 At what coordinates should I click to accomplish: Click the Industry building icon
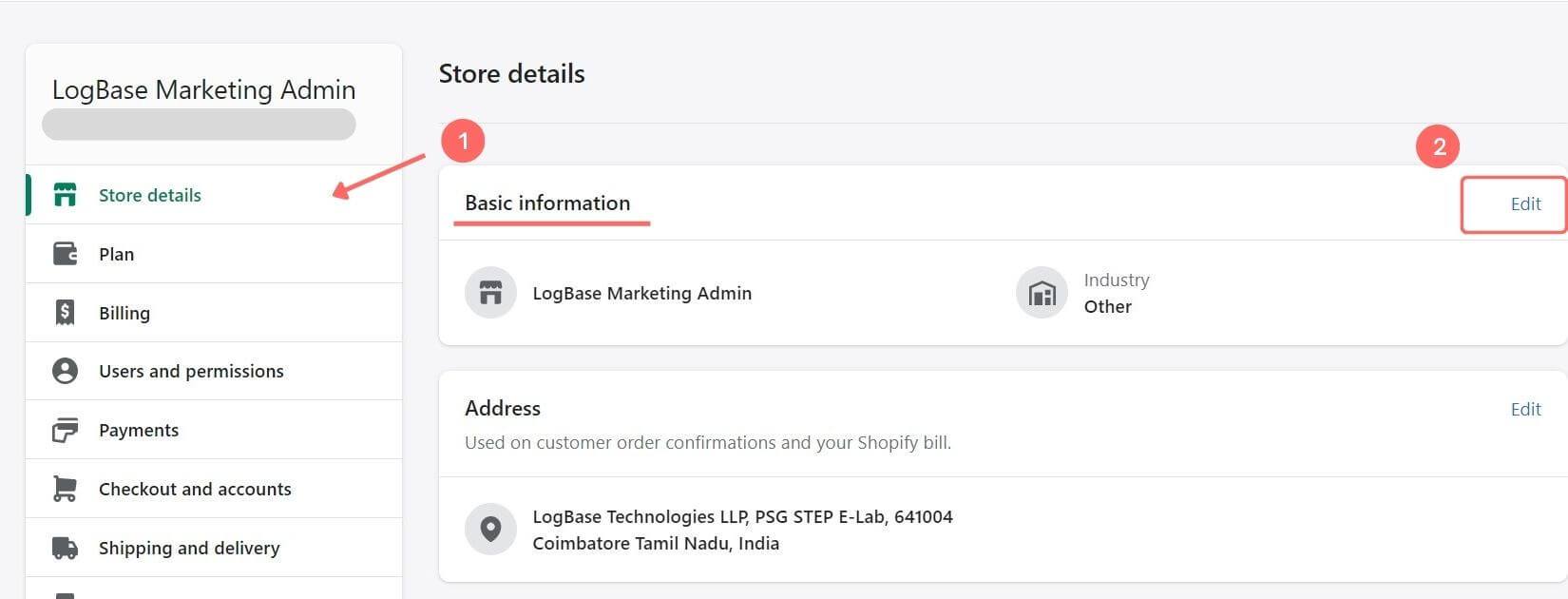[1042, 293]
